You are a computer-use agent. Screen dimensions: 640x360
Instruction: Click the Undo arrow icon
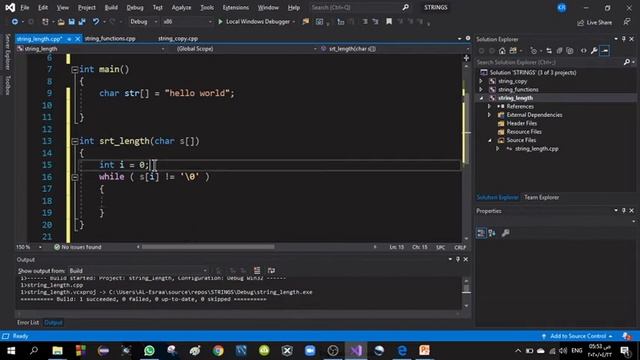[x=96, y=22]
